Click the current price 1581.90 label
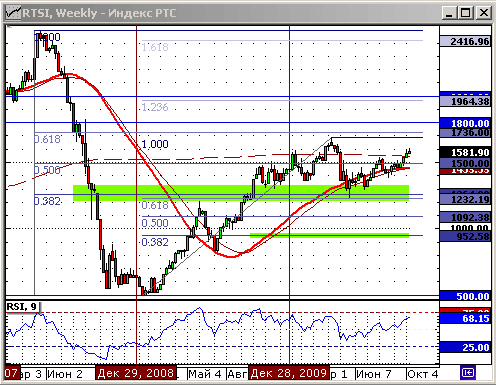This screenshot has height=385, width=496. tap(465, 152)
